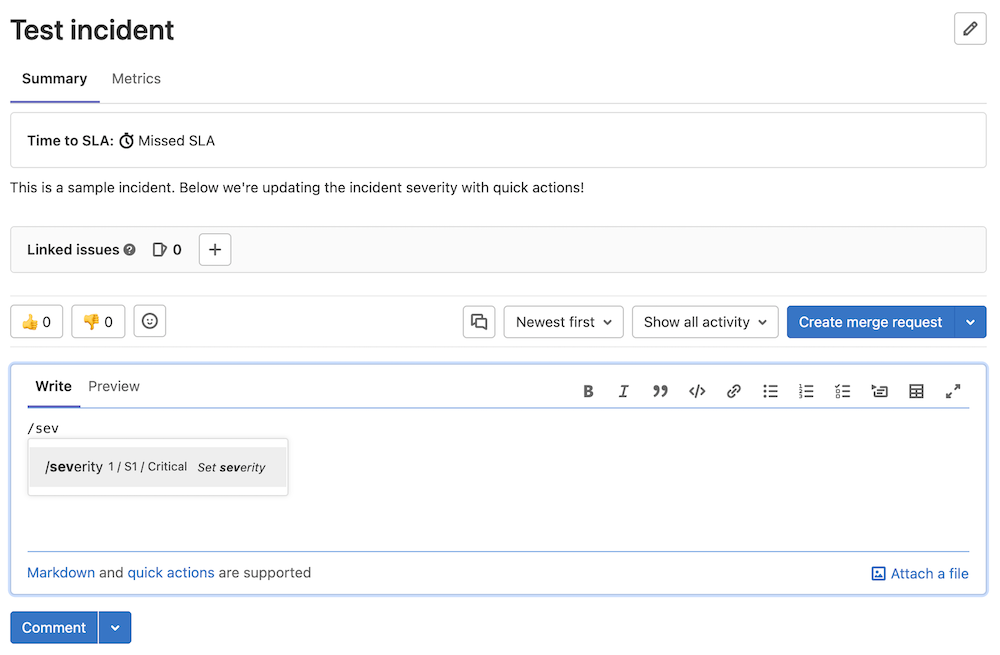
Task: Open the quick actions help link
Action: [170, 572]
